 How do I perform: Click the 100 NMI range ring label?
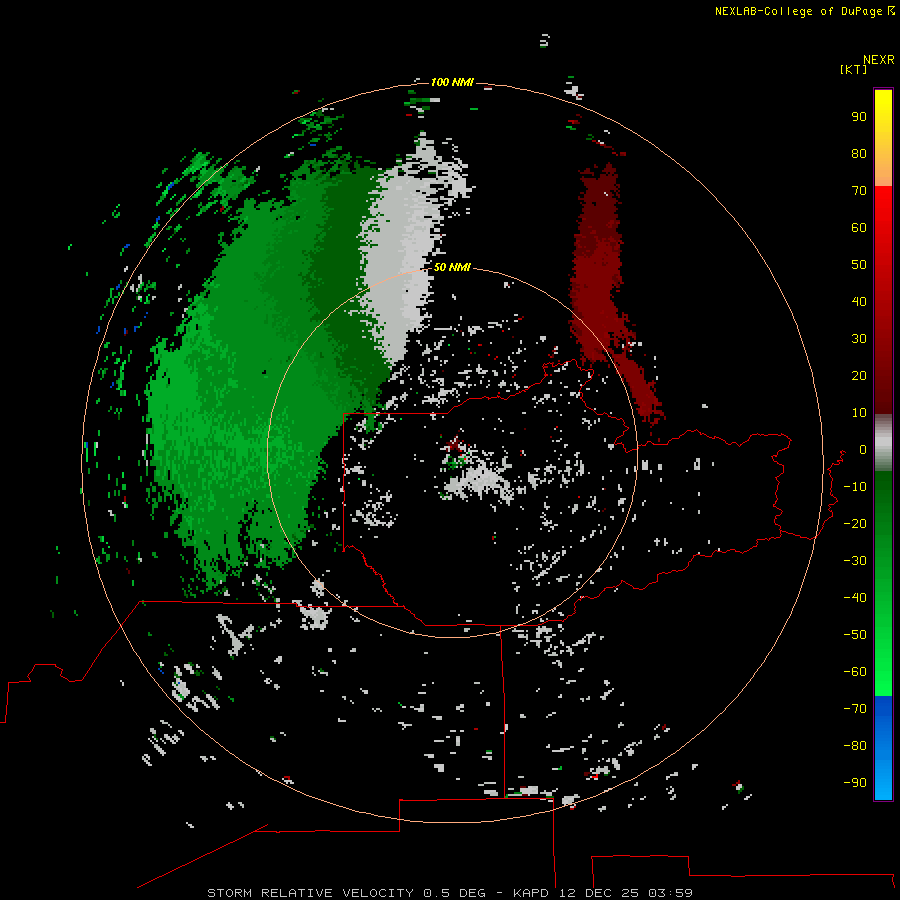coord(452,82)
